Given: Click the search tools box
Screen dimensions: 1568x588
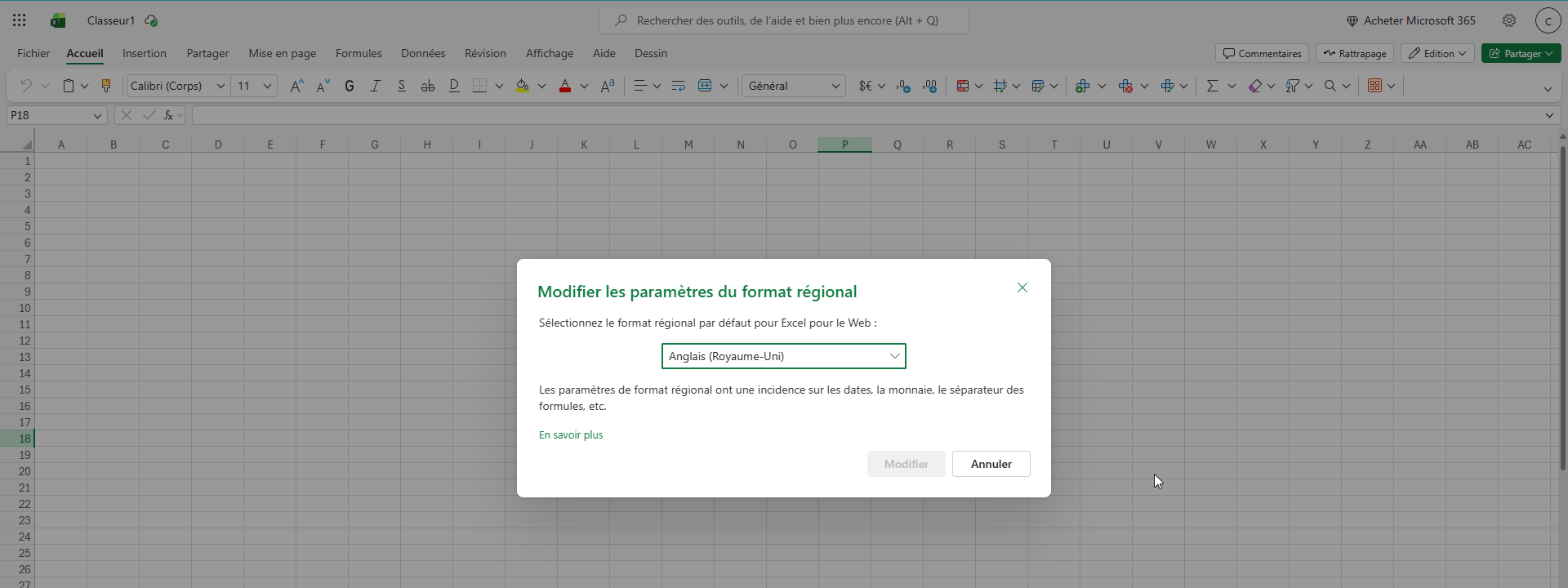Looking at the screenshot, I should (784, 20).
